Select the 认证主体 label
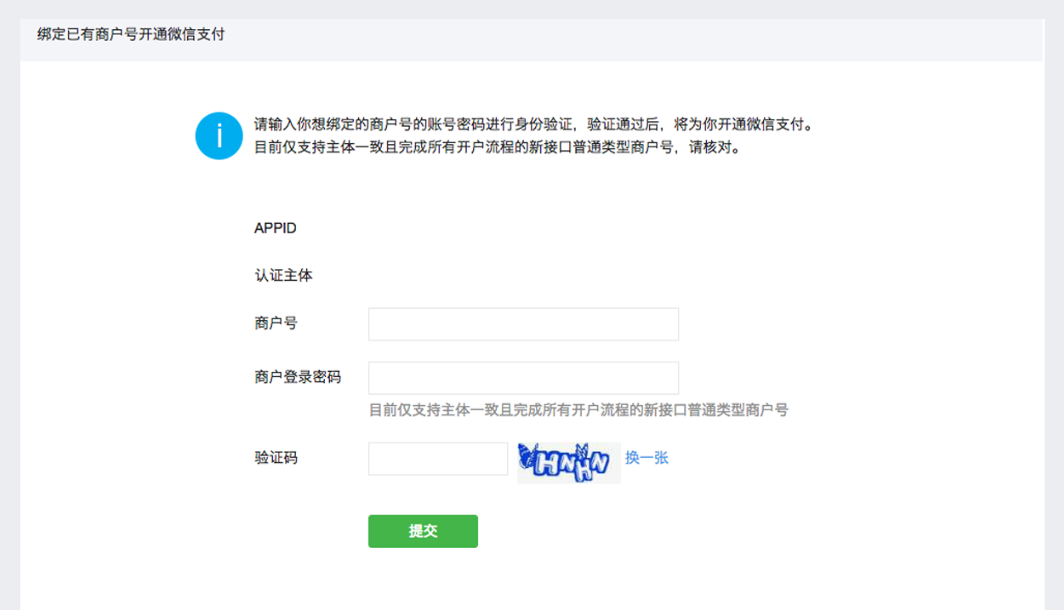The width and height of the screenshot is (1064, 610). coord(284,275)
